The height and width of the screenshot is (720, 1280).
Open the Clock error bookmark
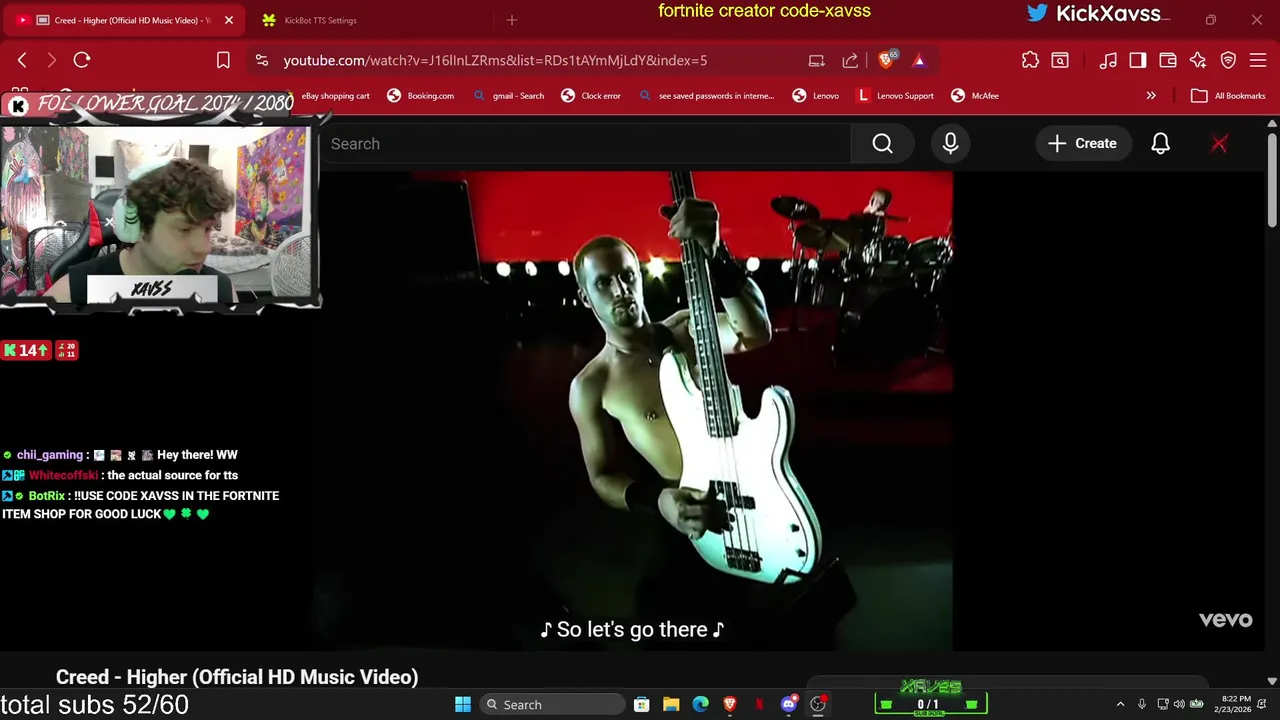(591, 96)
